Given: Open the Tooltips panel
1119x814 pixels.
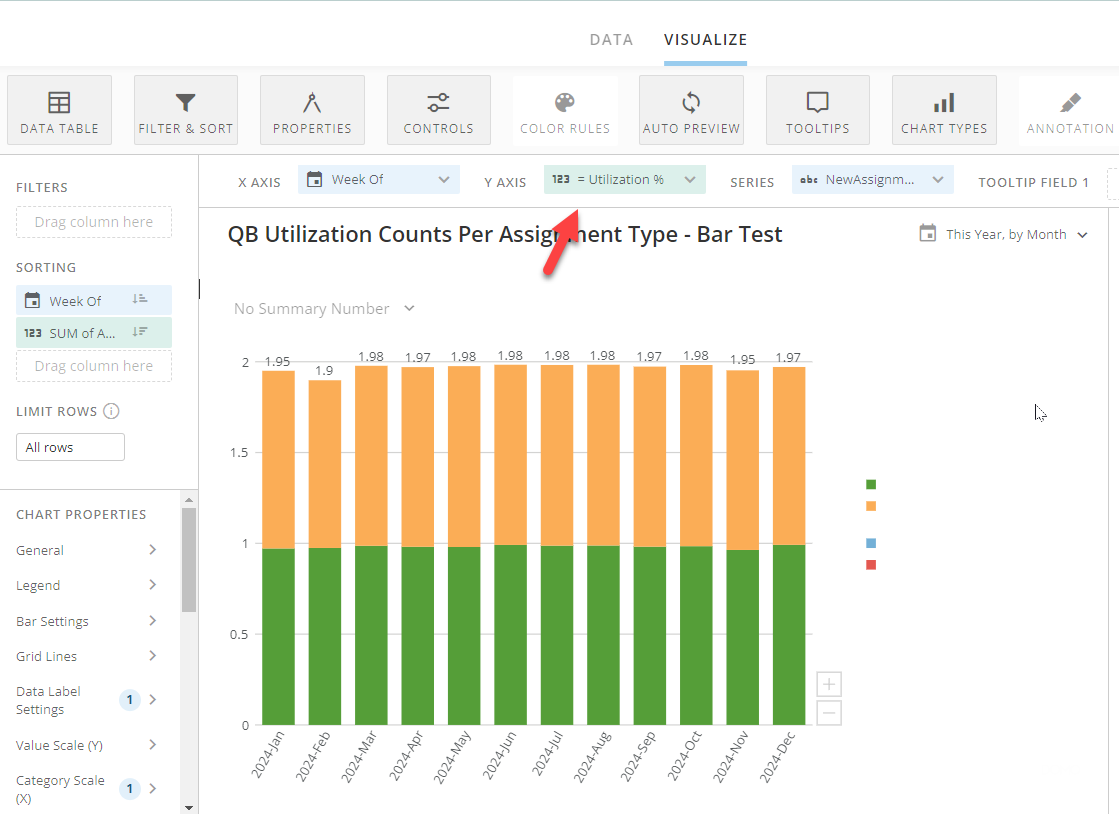Looking at the screenshot, I should pyautogui.click(x=817, y=111).
